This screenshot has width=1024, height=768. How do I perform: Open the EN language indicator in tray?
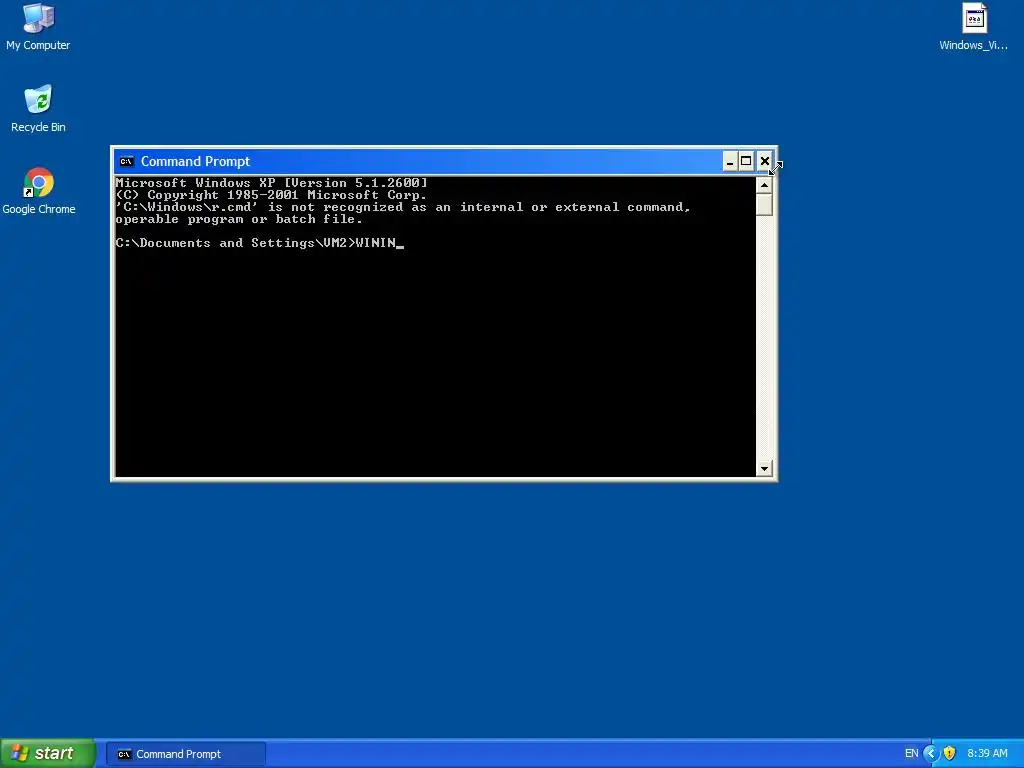911,754
